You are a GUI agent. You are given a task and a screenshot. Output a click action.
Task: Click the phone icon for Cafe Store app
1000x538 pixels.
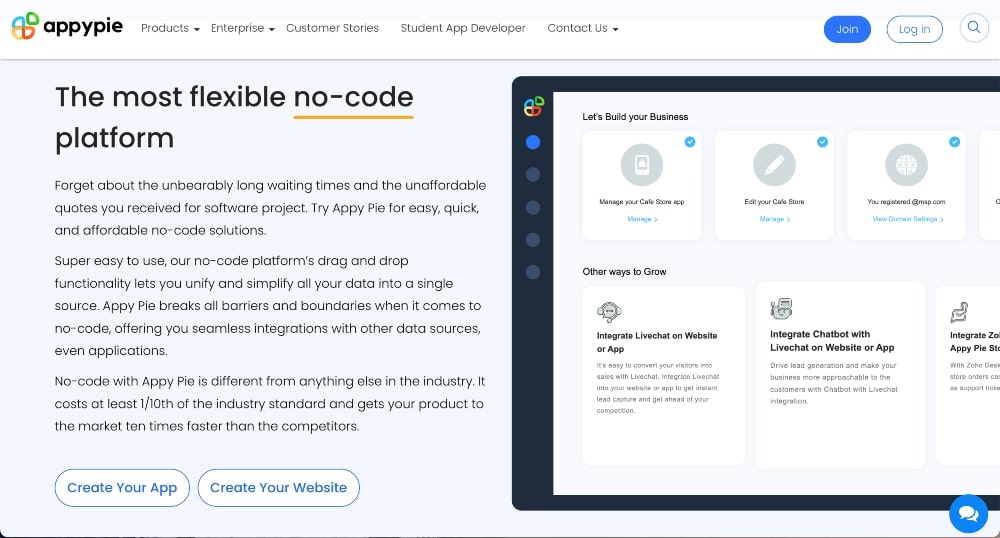coord(641,165)
